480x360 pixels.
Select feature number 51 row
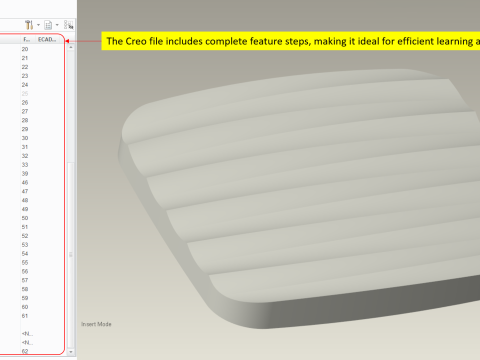(x=25, y=227)
